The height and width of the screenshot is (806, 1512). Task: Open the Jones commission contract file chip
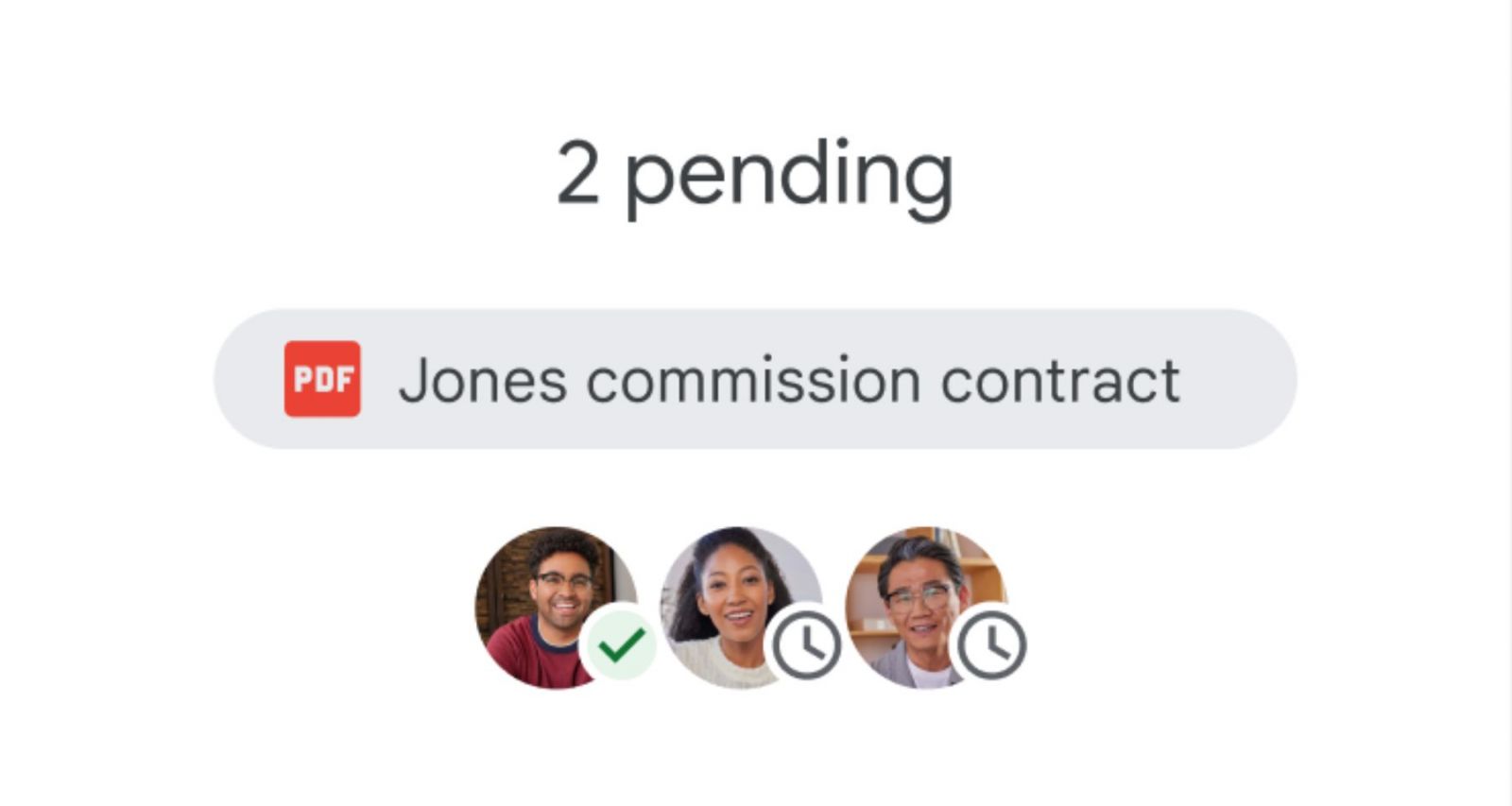point(755,379)
